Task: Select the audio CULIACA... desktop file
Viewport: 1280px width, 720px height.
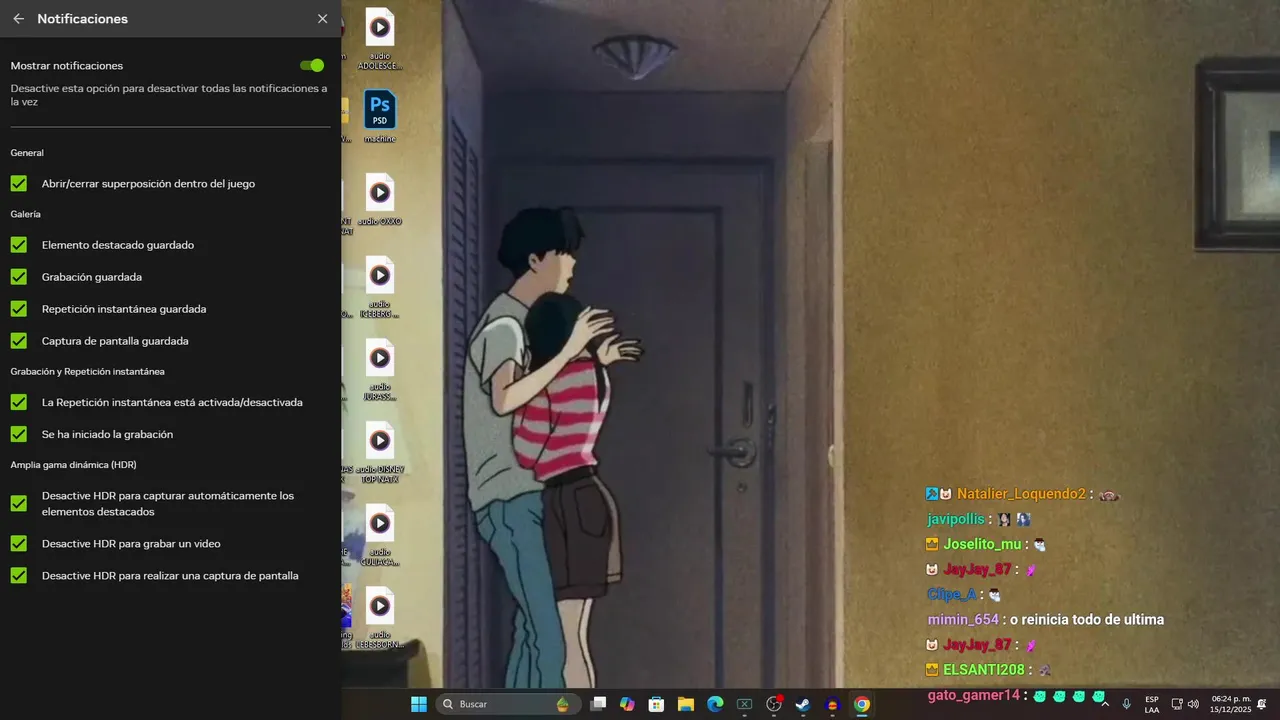Action: [380, 537]
